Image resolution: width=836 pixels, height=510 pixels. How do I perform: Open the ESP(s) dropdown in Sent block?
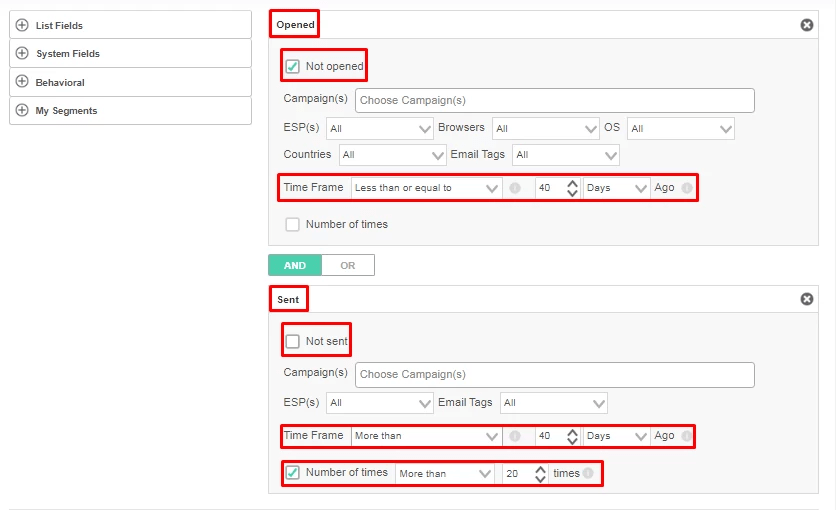pos(379,403)
